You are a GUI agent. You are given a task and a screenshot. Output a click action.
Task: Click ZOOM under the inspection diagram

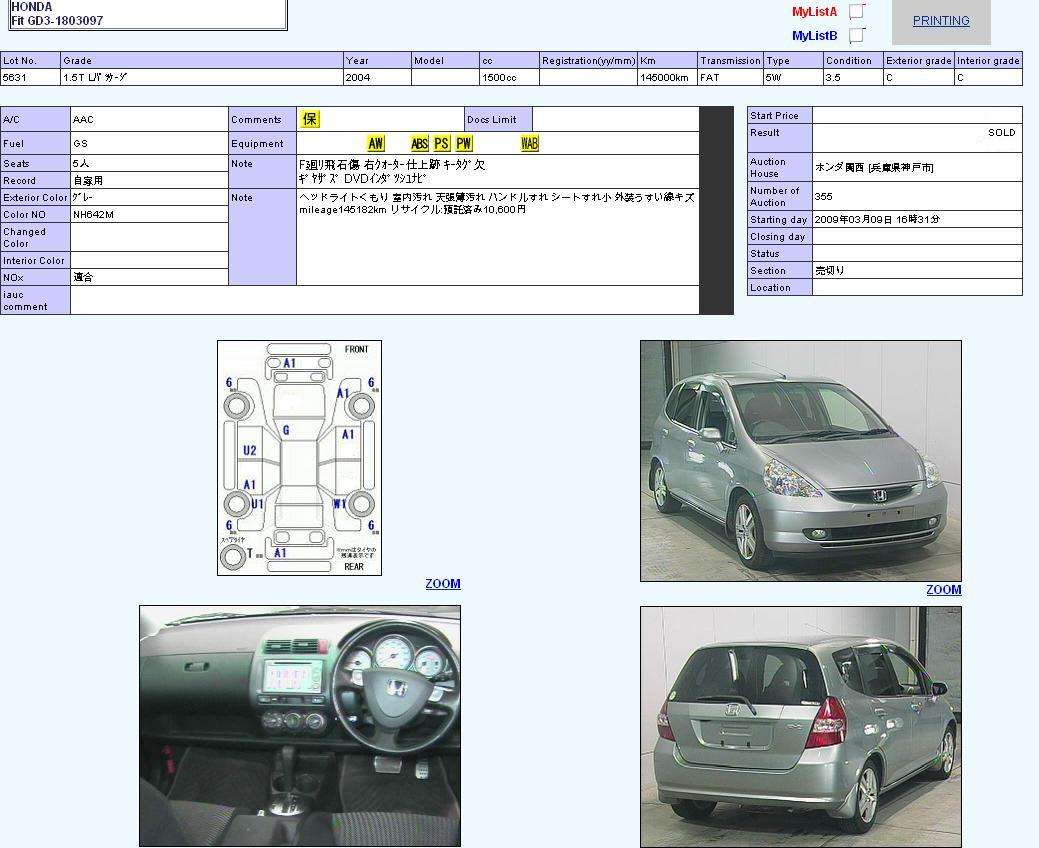(x=443, y=584)
